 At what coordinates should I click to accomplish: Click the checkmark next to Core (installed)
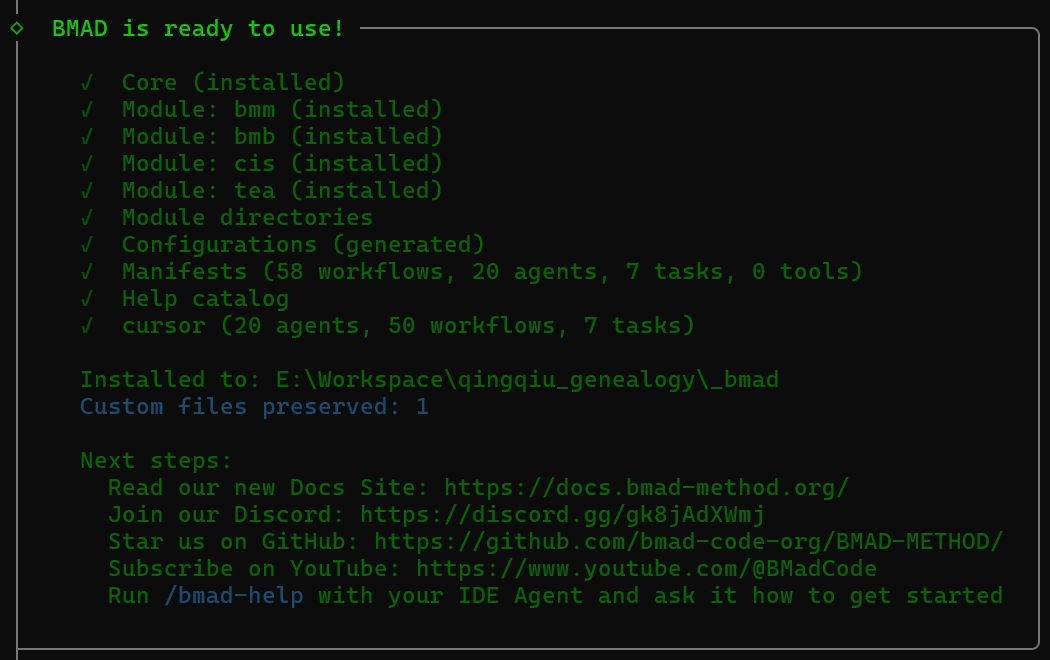88,82
